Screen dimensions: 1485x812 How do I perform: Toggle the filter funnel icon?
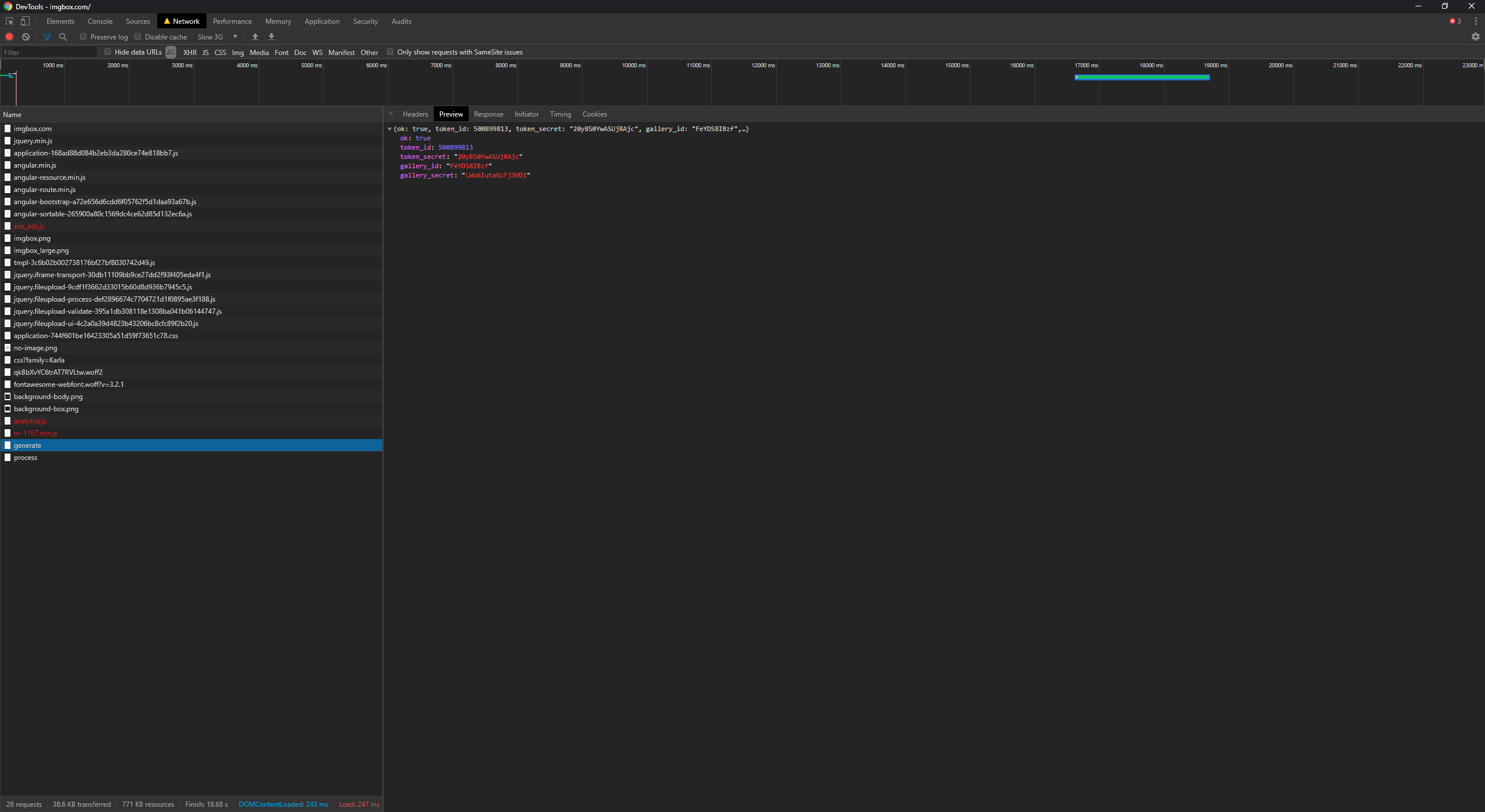point(47,37)
